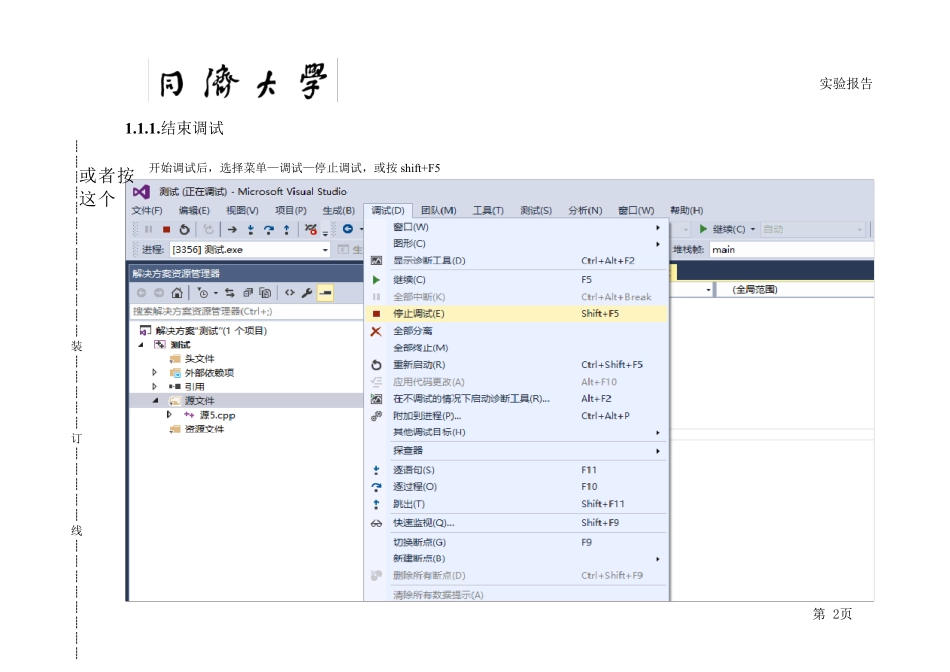
Task: Expand the 引用 tree node
Action: point(154,387)
